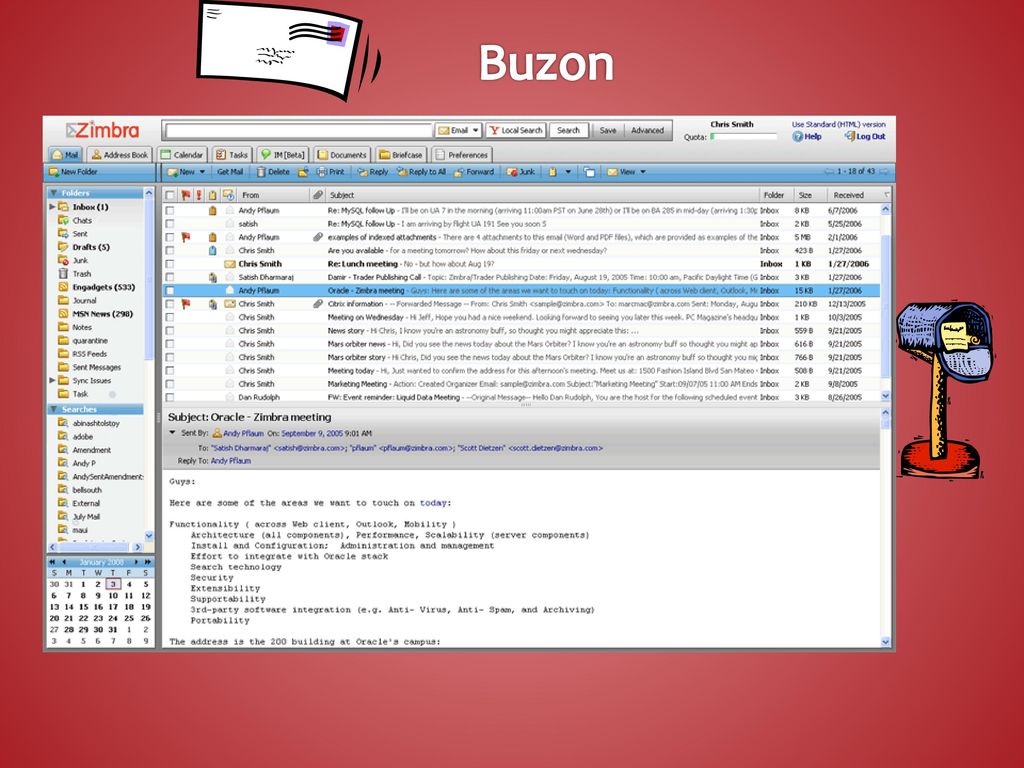Screen dimensions: 1024x768
Task: Click the Get Mail button
Action: [230, 172]
